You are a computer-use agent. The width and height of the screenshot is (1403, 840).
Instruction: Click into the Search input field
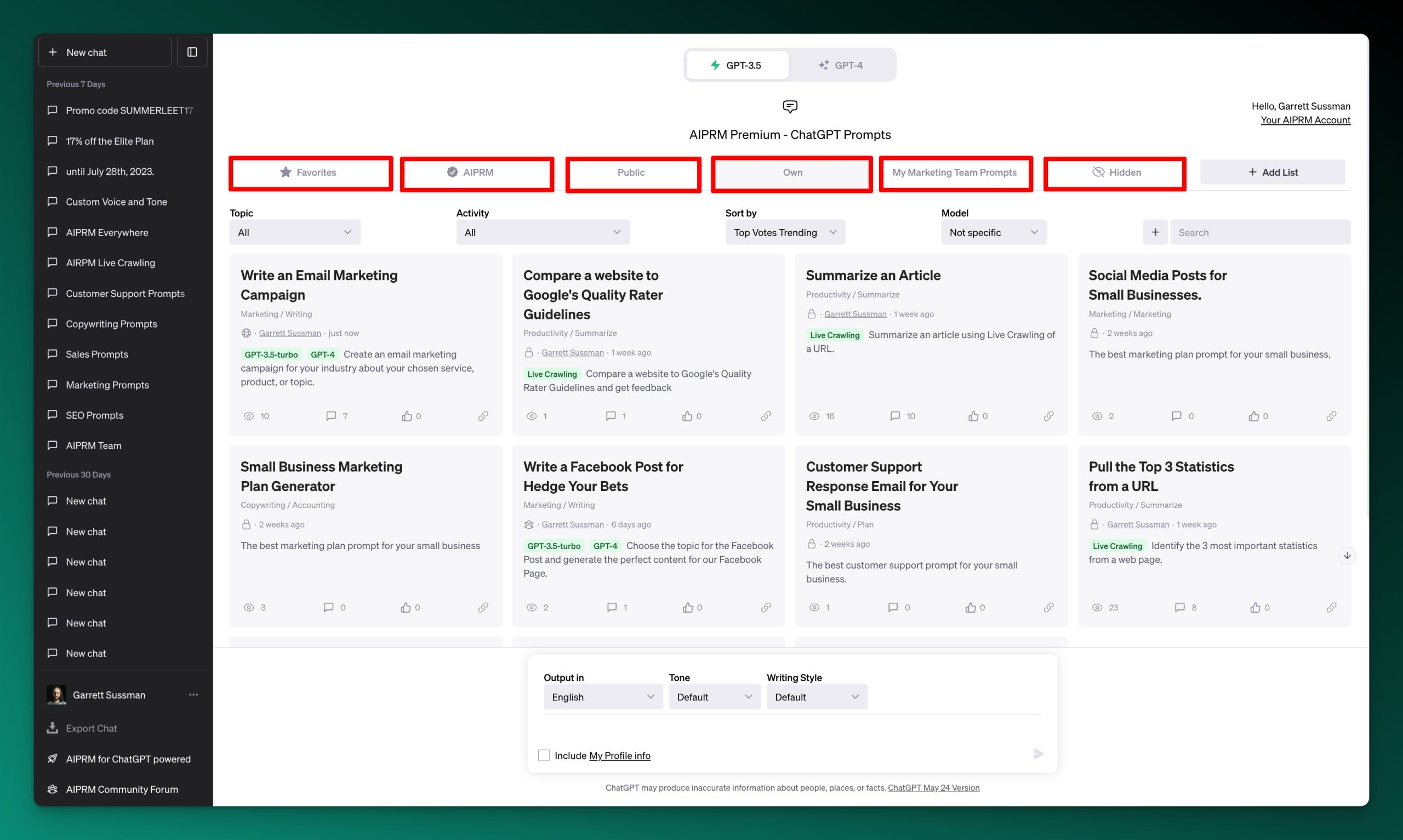(x=1260, y=232)
